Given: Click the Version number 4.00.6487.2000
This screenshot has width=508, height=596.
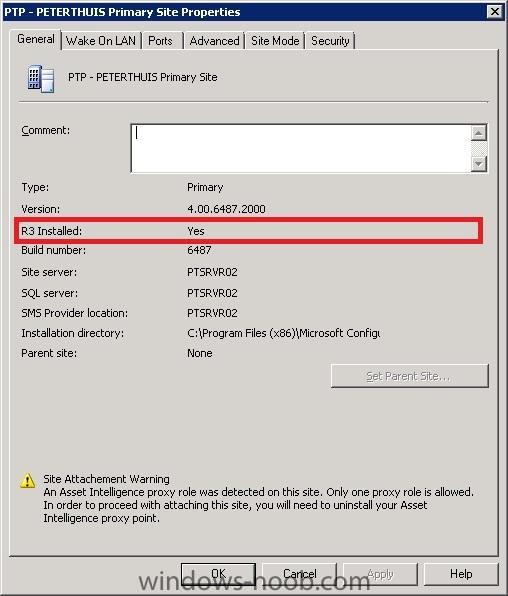Looking at the screenshot, I should click(226, 209).
